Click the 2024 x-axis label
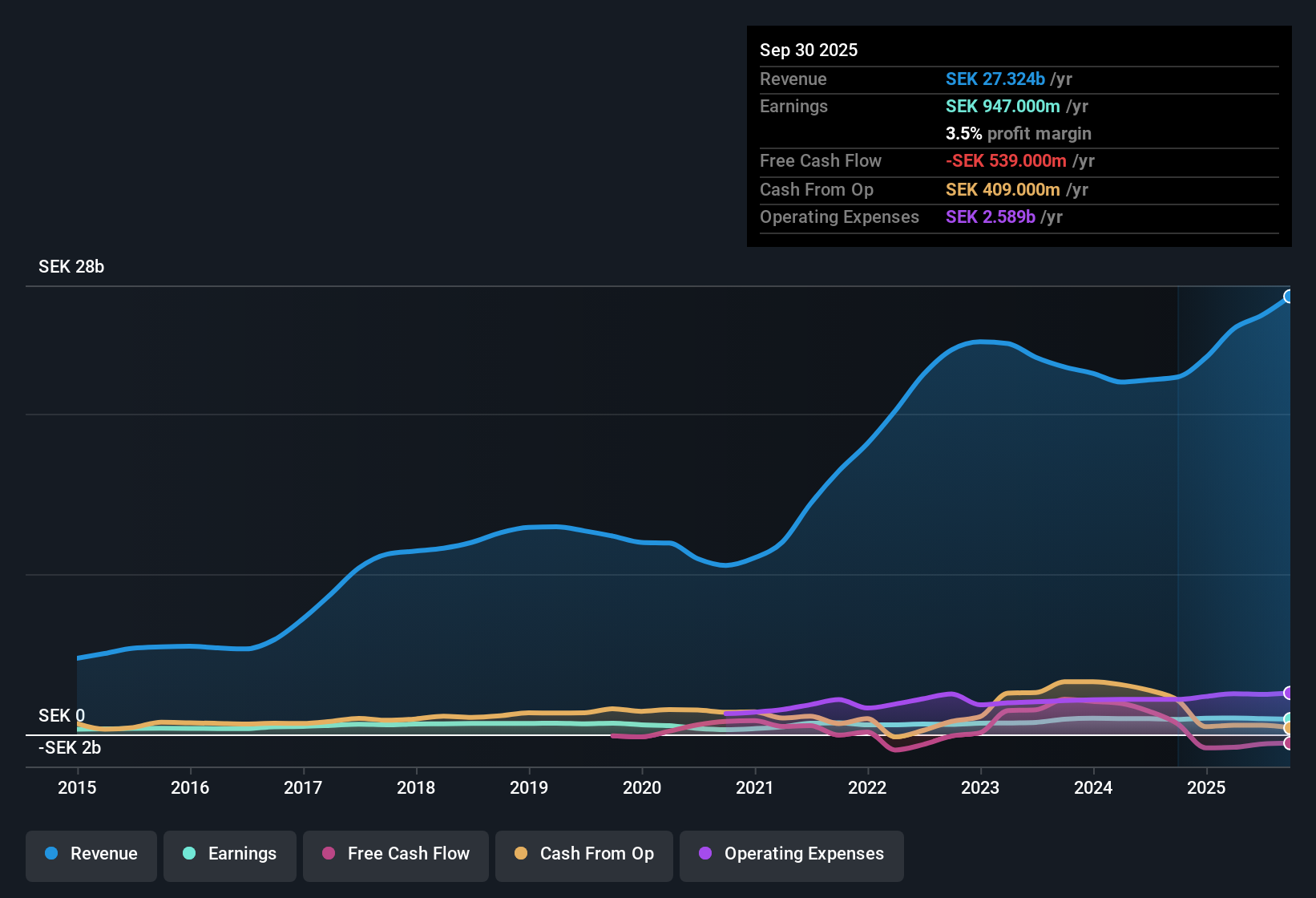 [1093, 788]
